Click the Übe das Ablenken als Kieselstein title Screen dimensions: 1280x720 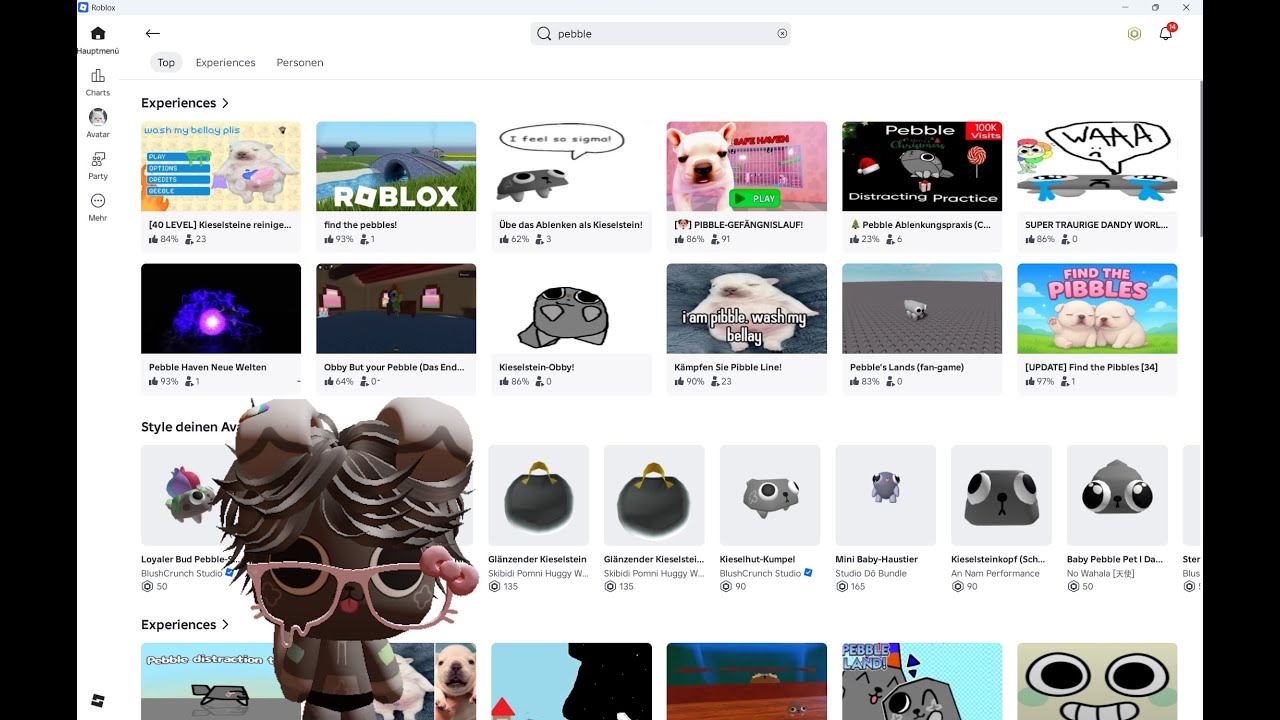(570, 225)
